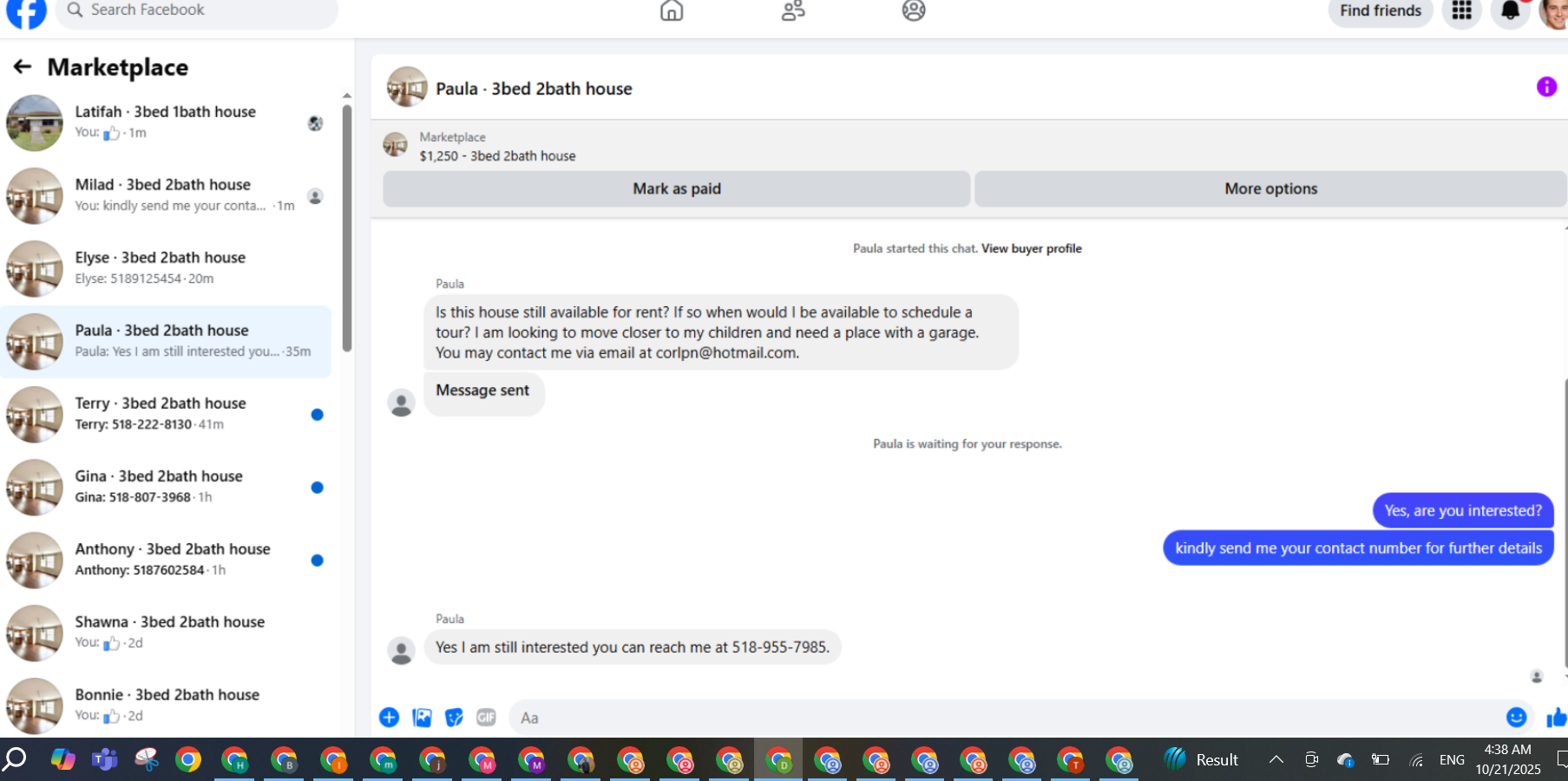Click Paula's message with the hotmail address

[x=721, y=332]
